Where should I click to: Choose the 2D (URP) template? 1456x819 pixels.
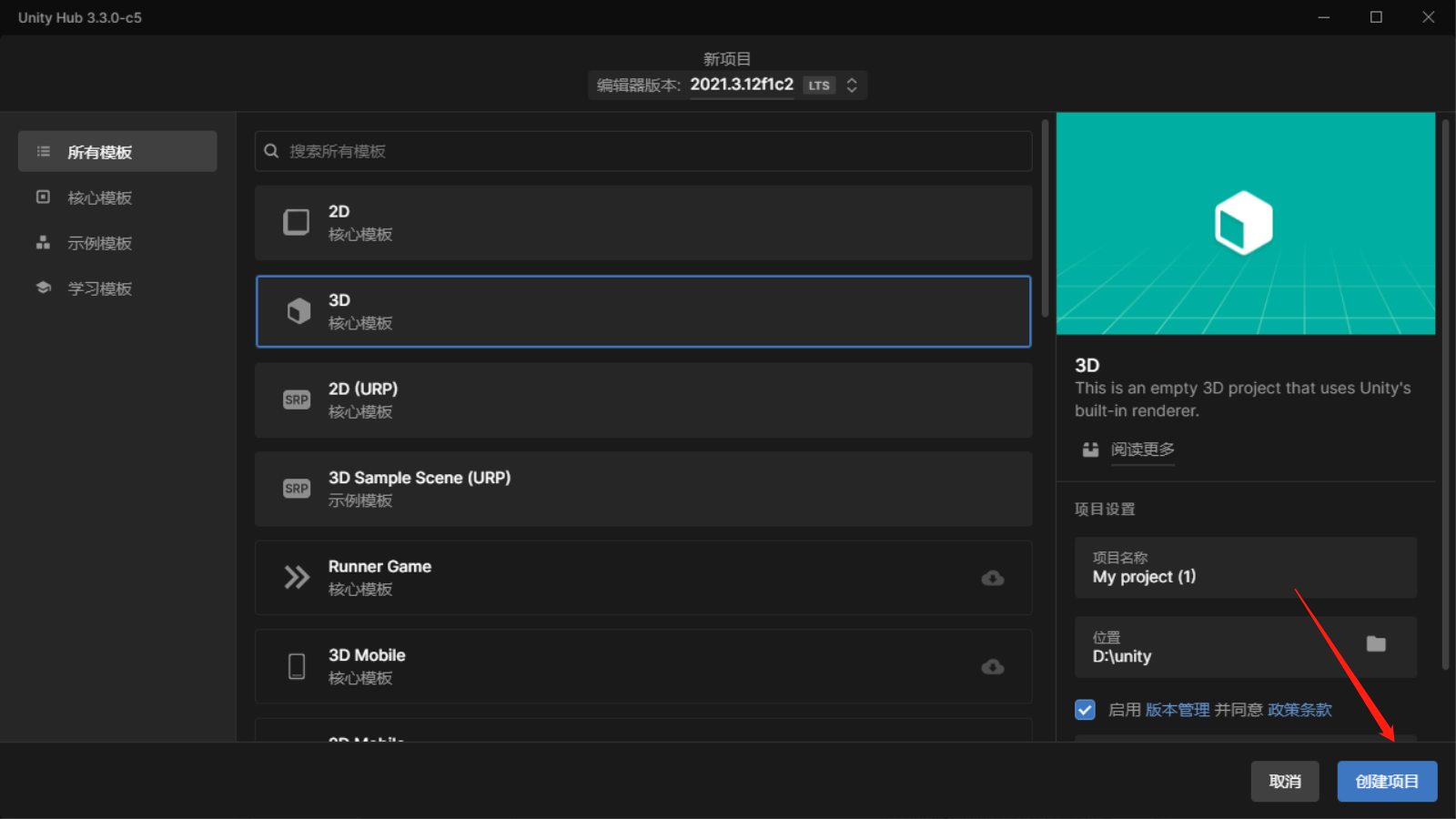tap(643, 400)
